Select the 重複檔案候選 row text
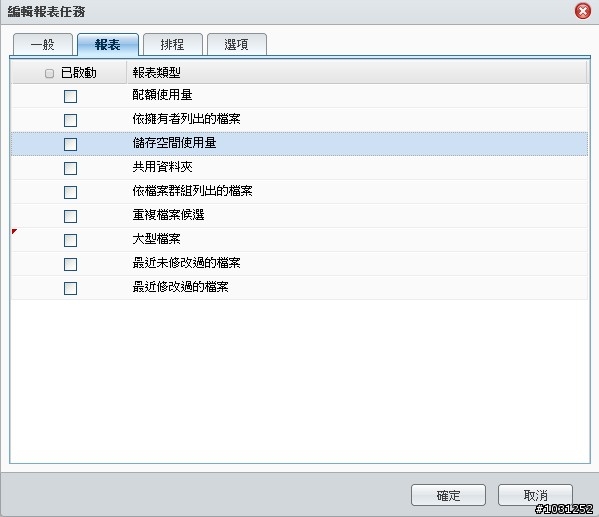 (168, 215)
